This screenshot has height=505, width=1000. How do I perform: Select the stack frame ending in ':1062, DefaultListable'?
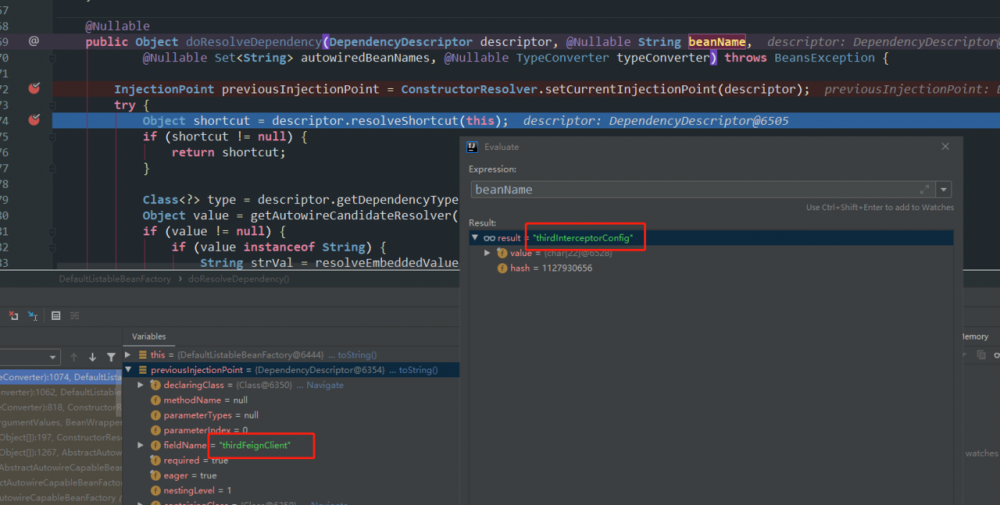(x=61, y=392)
